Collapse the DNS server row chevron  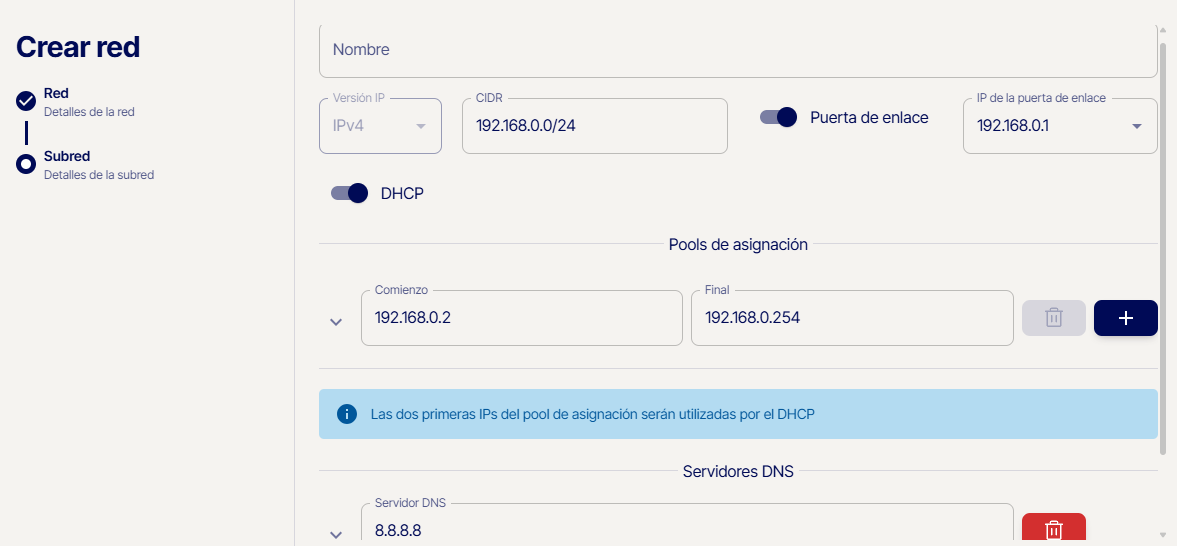(x=336, y=534)
